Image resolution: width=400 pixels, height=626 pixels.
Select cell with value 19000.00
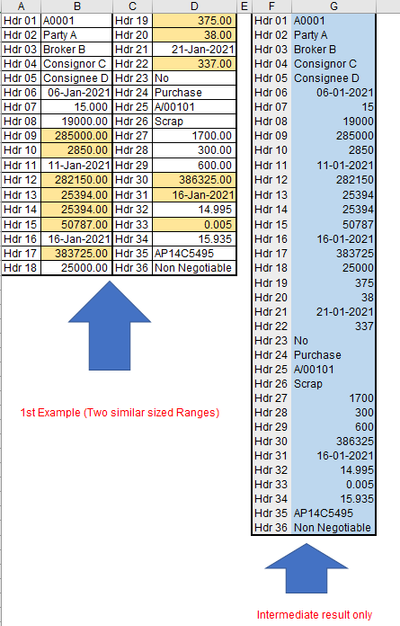(77, 121)
